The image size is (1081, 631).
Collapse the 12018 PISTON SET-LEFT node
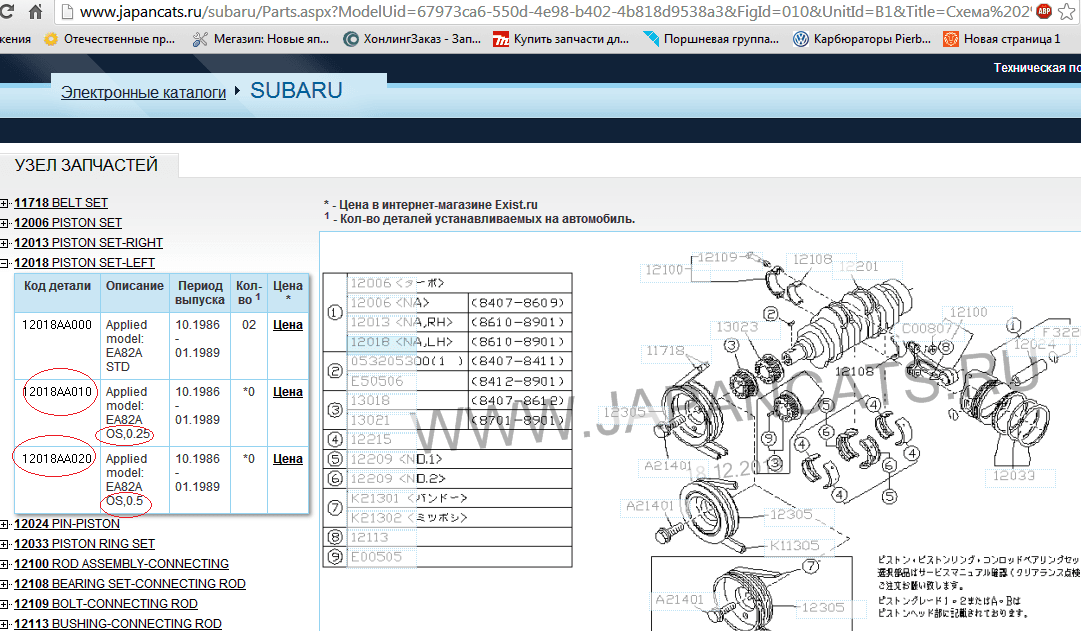(4, 263)
